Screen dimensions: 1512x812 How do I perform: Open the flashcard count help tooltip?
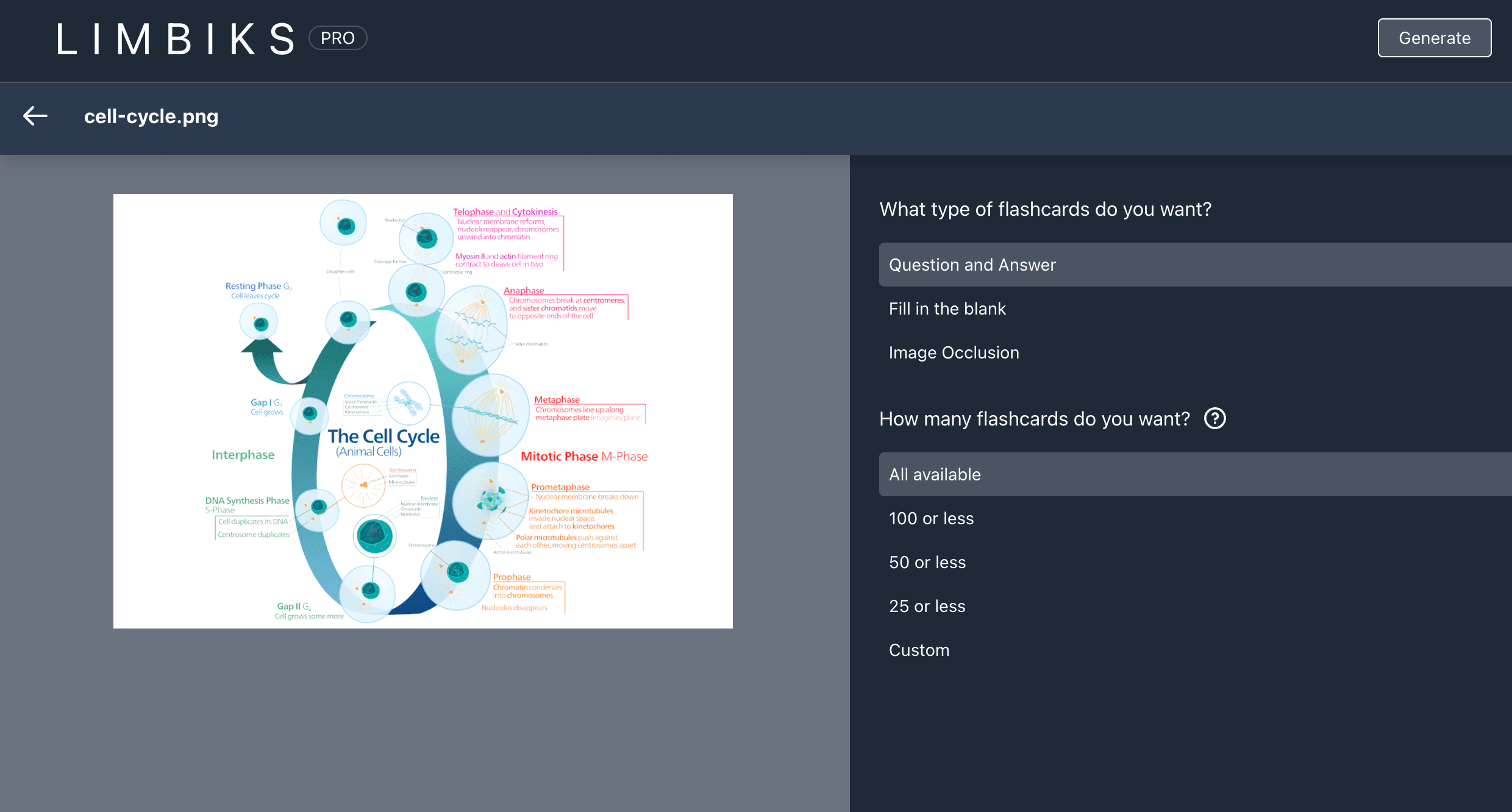1214,418
